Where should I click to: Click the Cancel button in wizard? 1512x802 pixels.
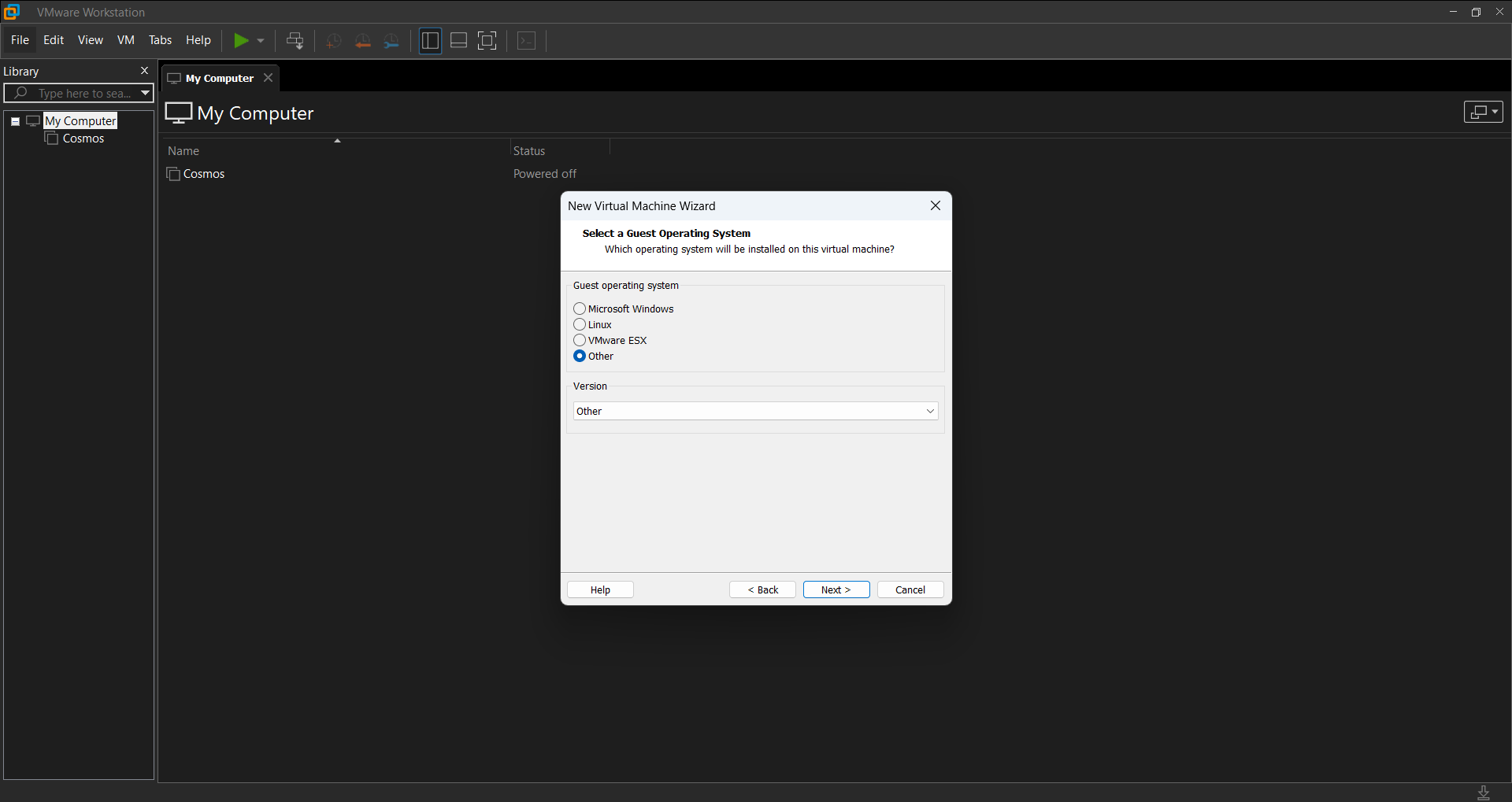(910, 589)
